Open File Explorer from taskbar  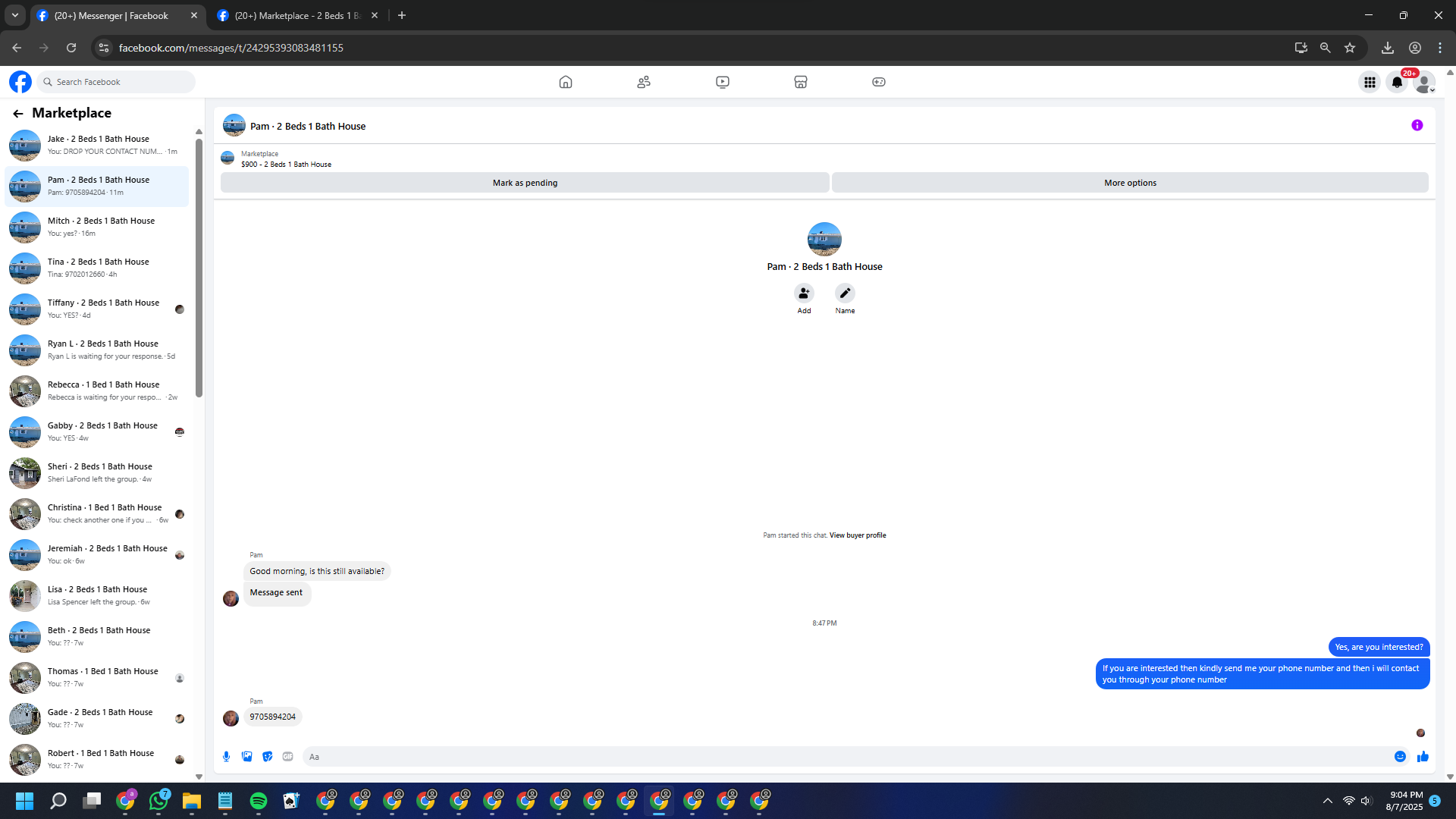[x=192, y=801]
